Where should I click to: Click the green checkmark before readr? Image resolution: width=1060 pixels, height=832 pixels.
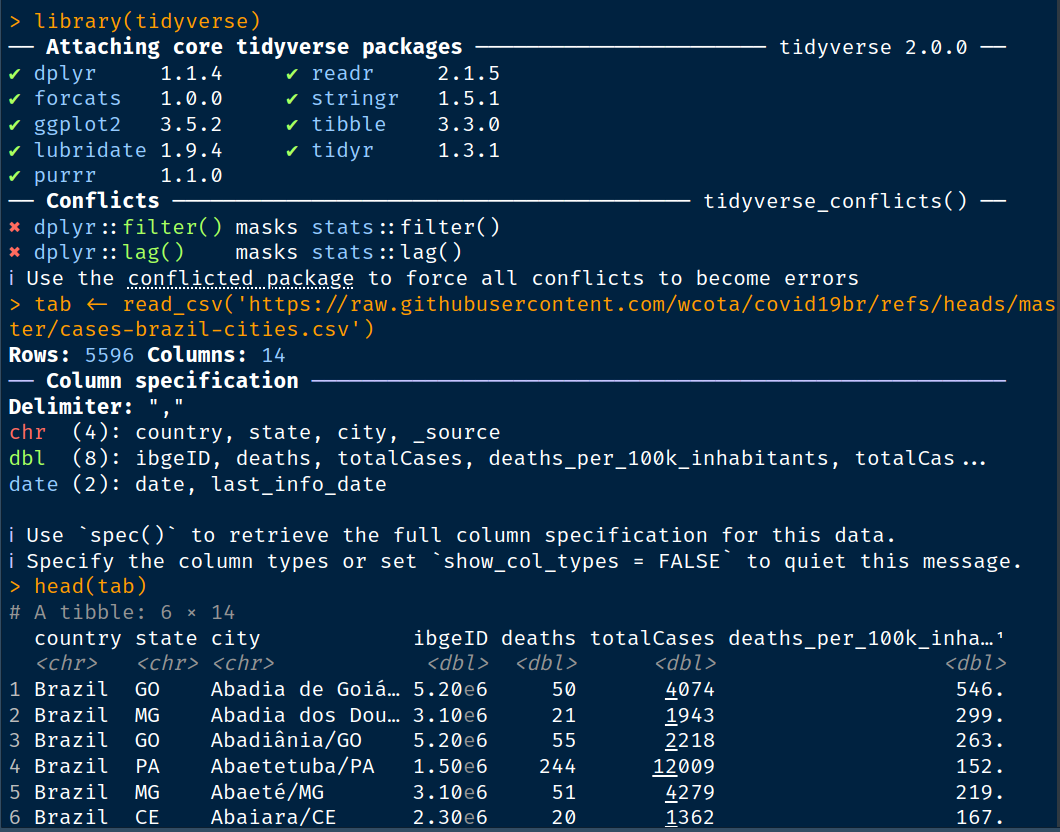pyautogui.click(x=292, y=73)
